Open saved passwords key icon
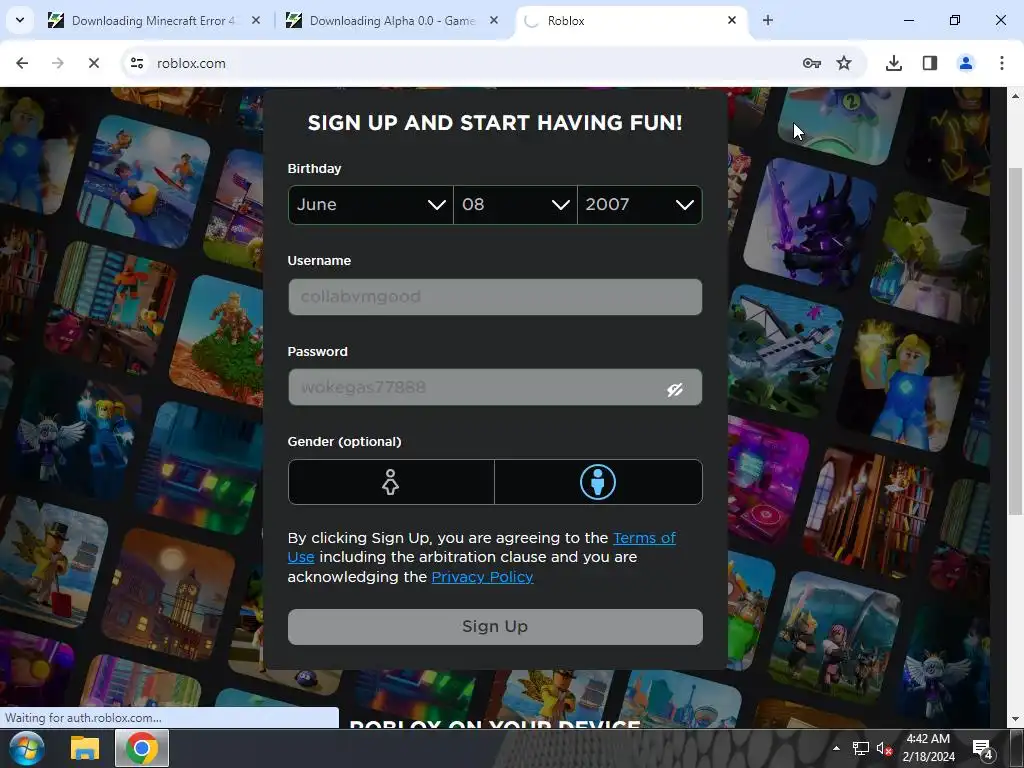This screenshot has height=768, width=1024. 812,63
